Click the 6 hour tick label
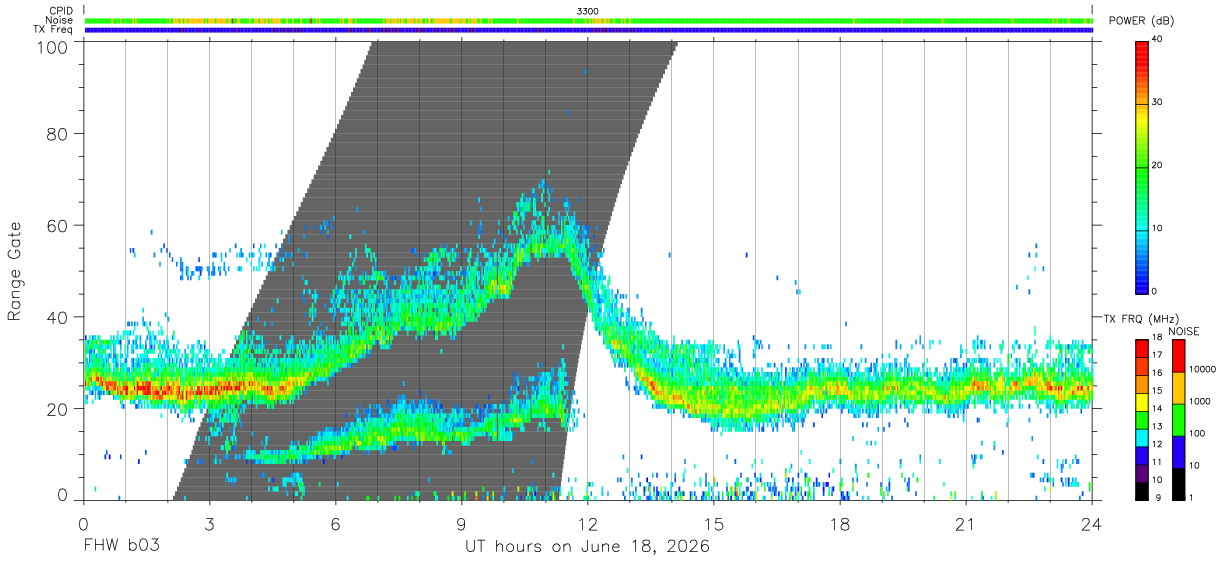 335,523
